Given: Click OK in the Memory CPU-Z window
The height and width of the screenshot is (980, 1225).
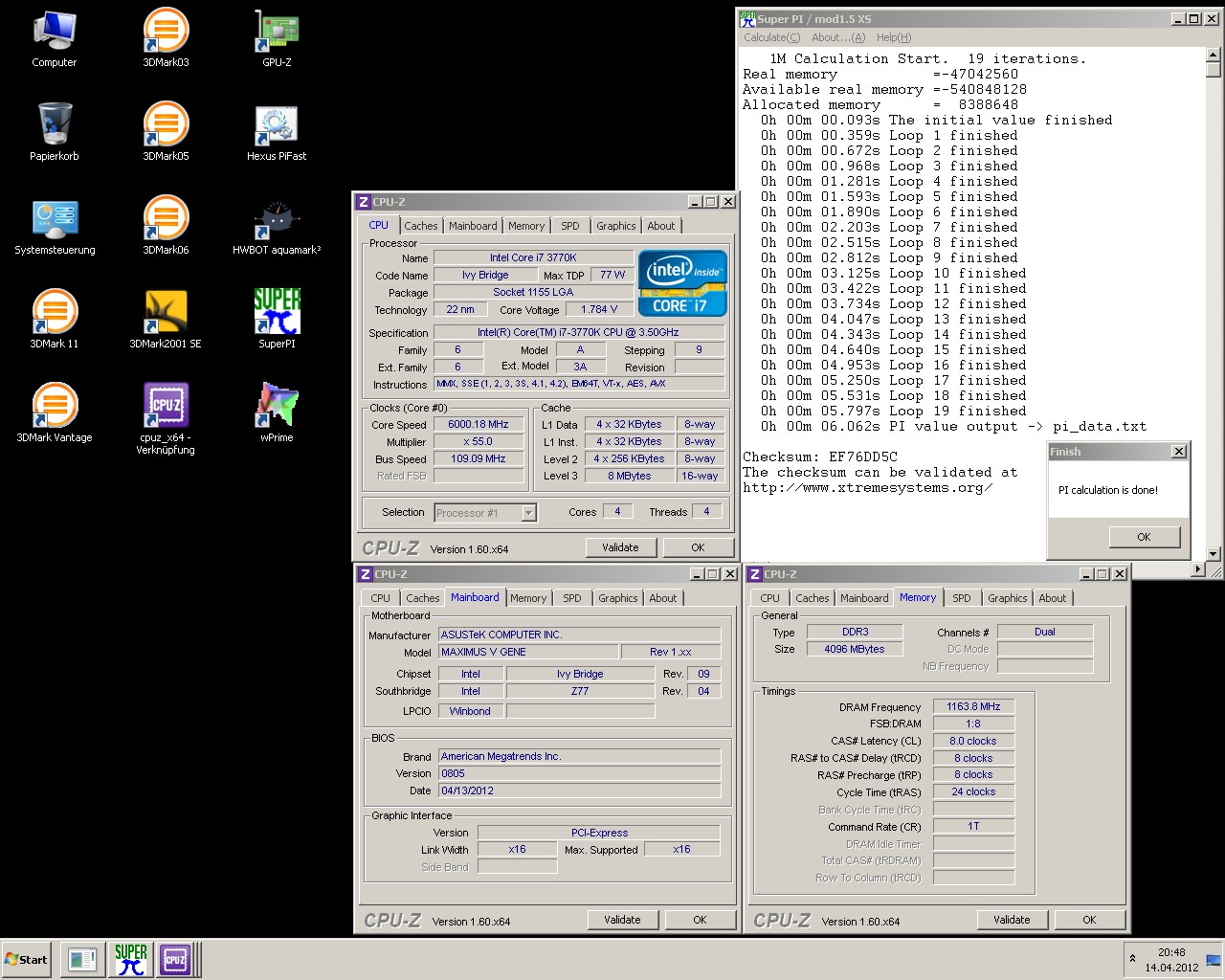Looking at the screenshot, I should [1089, 920].
